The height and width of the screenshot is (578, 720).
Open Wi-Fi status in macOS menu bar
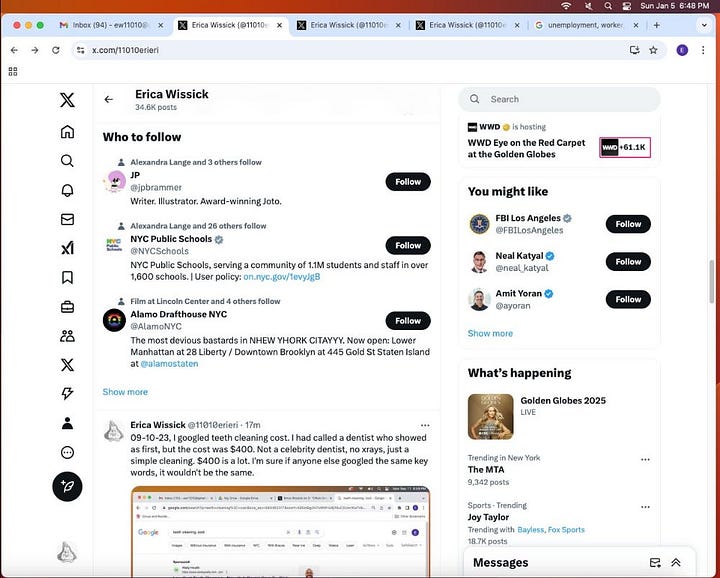click(566, 6)
